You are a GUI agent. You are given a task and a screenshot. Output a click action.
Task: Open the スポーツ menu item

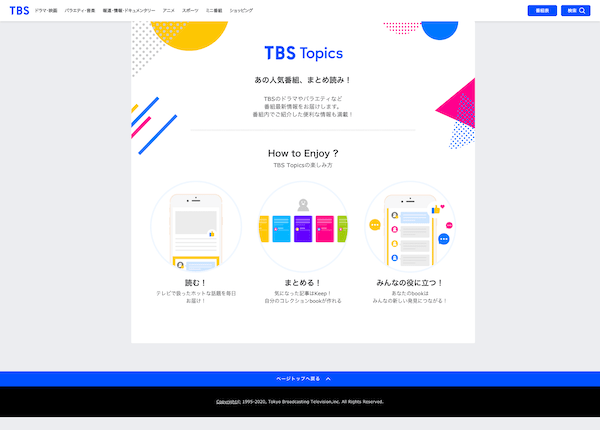pyautogui.click(x=190, y=11)
